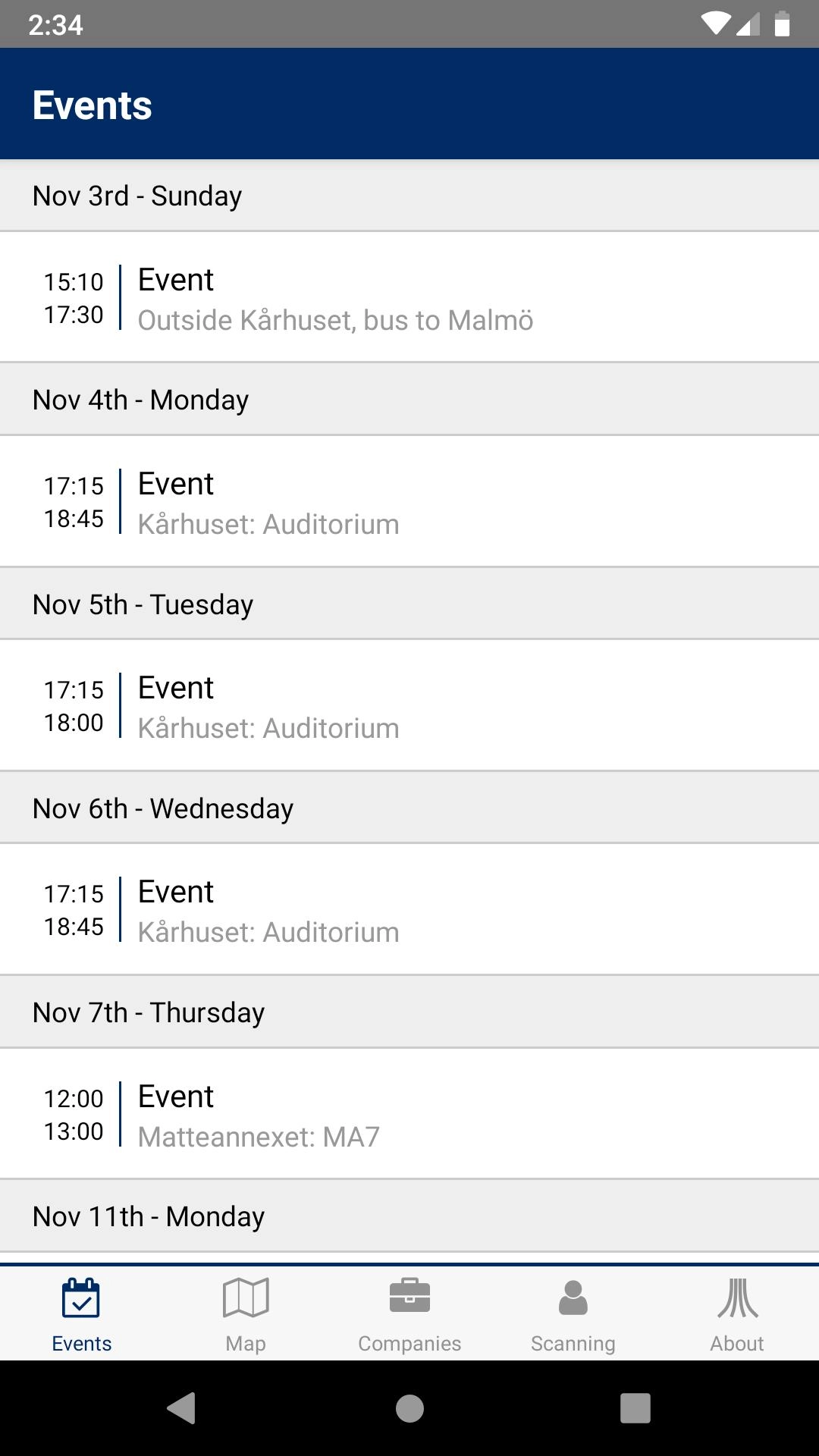Viewport: 819px width, 1456px height.
Task: Tap the Nov 11th - Monday header
Action: pos(149,1216)
